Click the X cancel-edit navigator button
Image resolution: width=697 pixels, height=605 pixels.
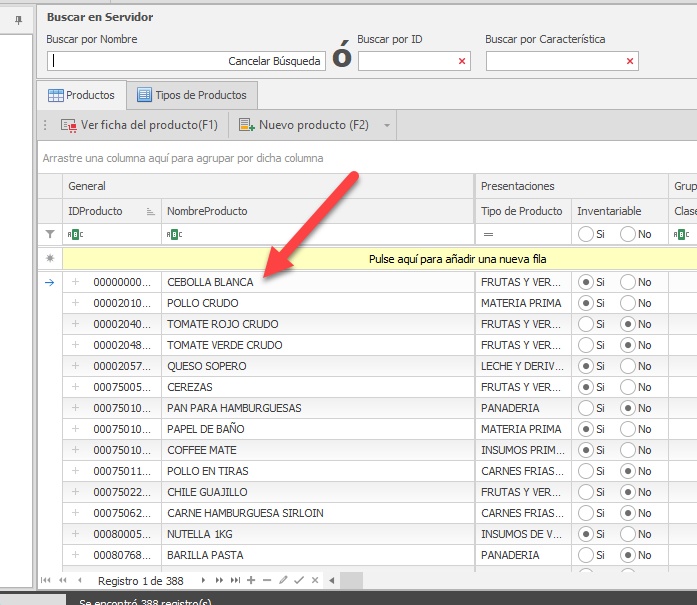click(315, 580)
